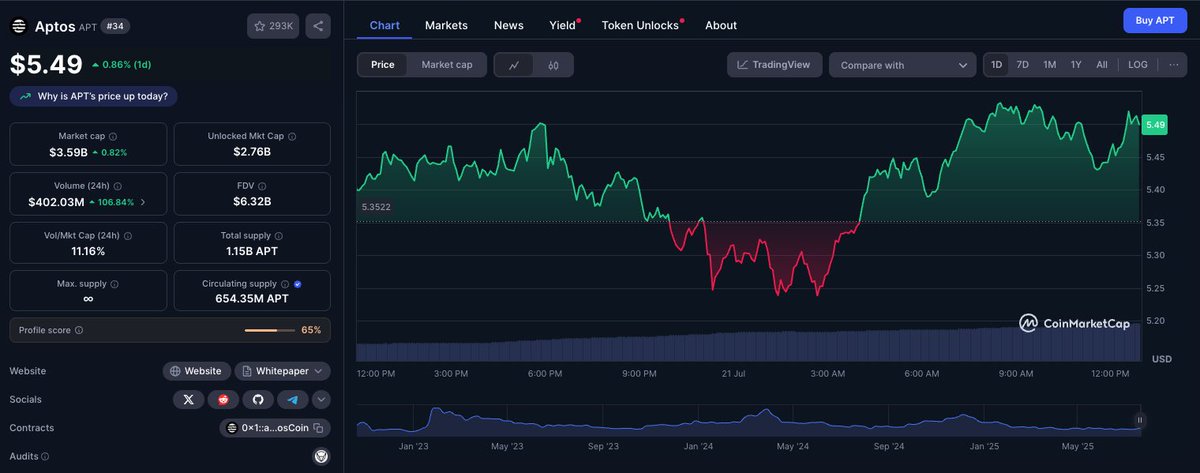Open the About tab
Image resolution: width=1200 pixels, height=473 pixels.
coord(721,25)
